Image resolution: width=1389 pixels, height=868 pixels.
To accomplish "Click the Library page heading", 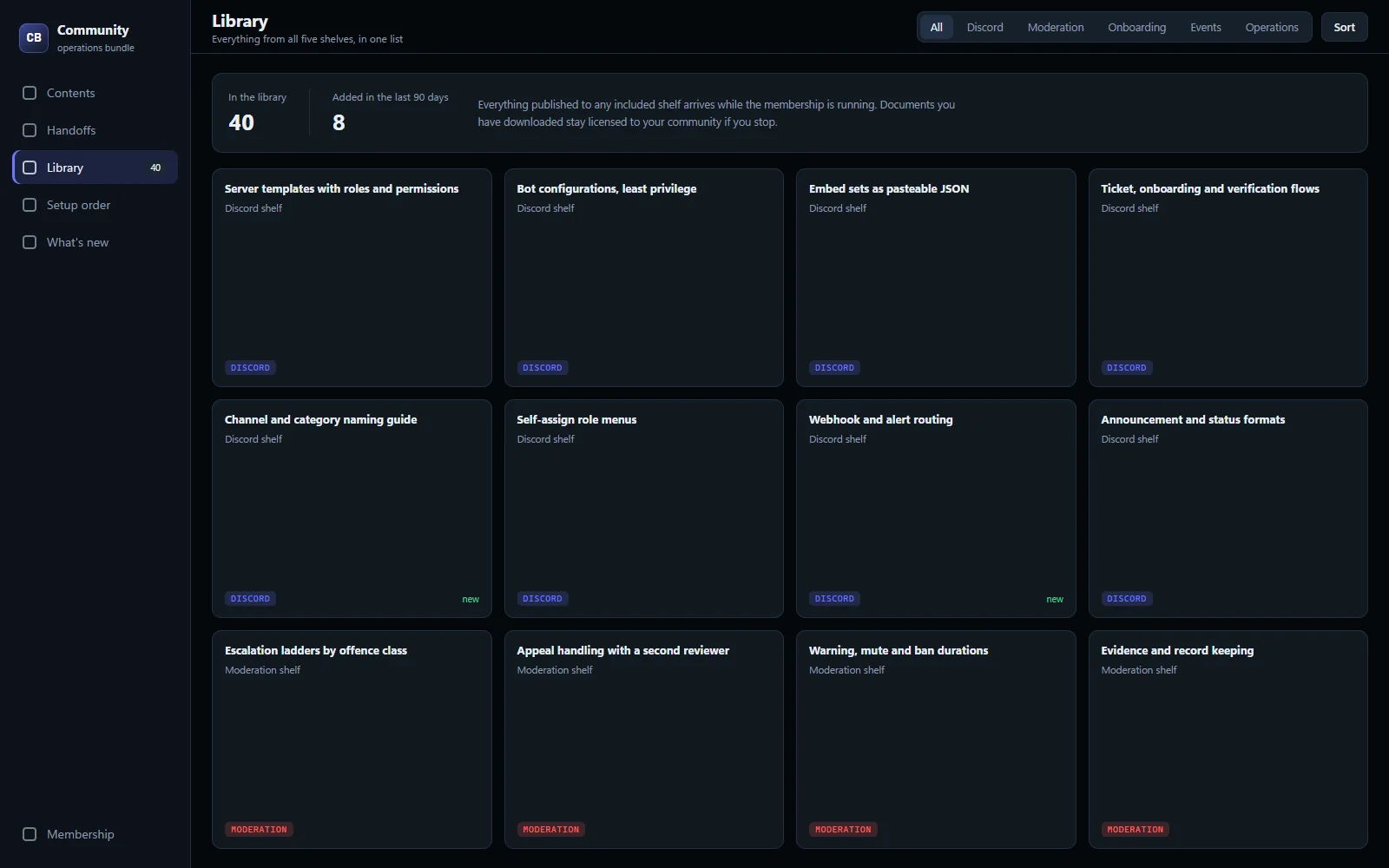I will tap(240, 21).
